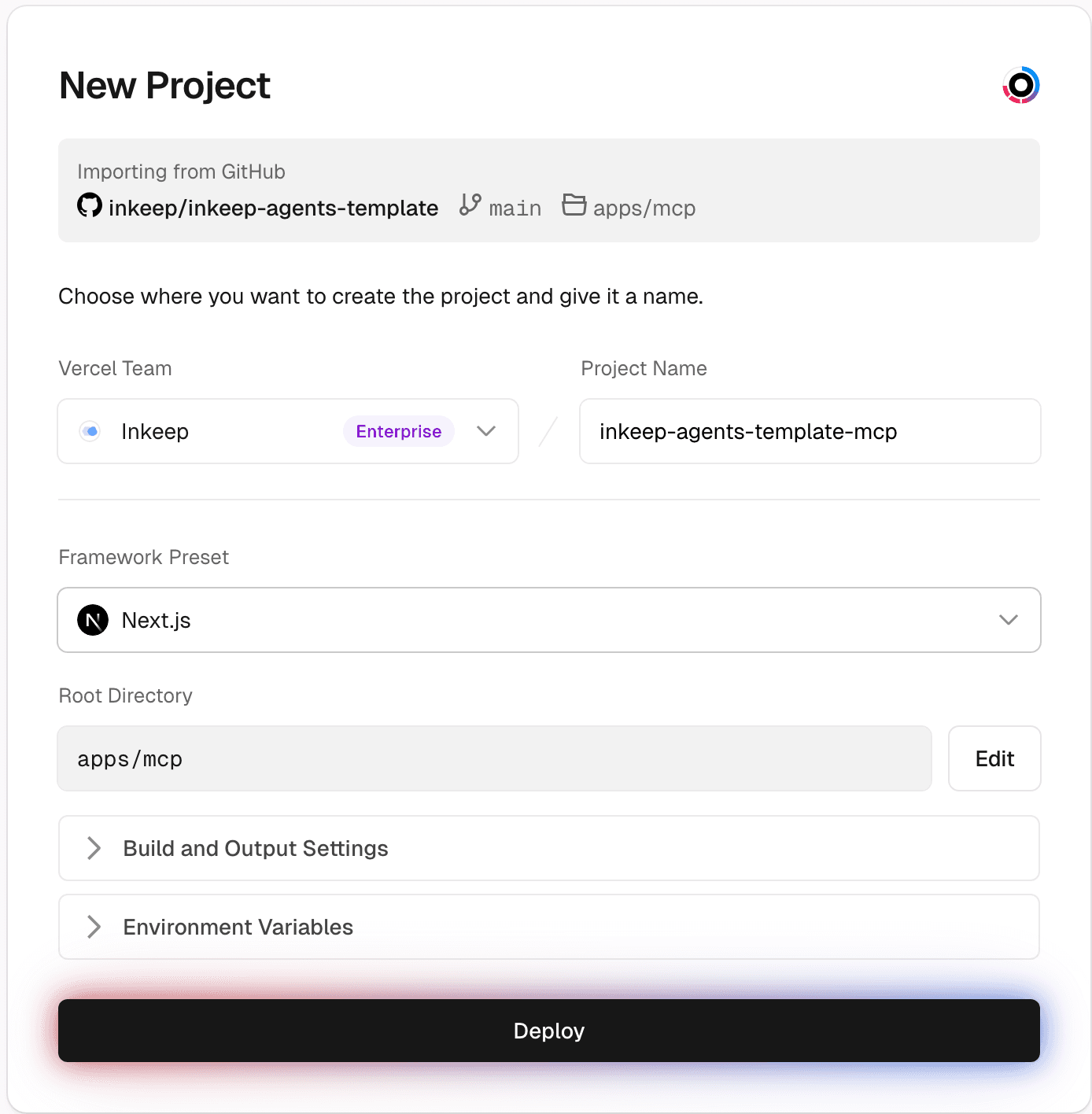
Task: Click the Inkeep team avatar icon
Action: (90, 431)
